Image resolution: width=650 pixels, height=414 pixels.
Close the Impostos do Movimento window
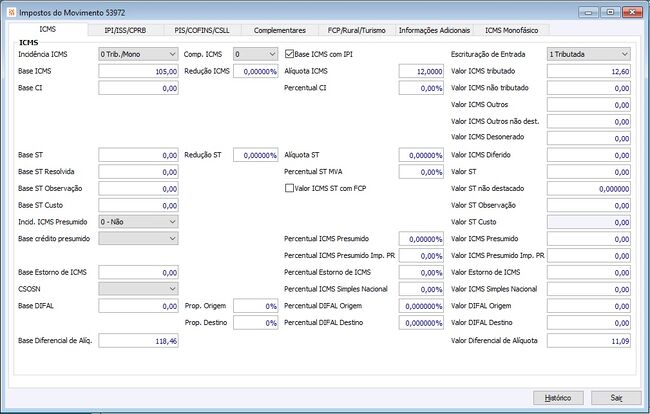pos(632,12)
